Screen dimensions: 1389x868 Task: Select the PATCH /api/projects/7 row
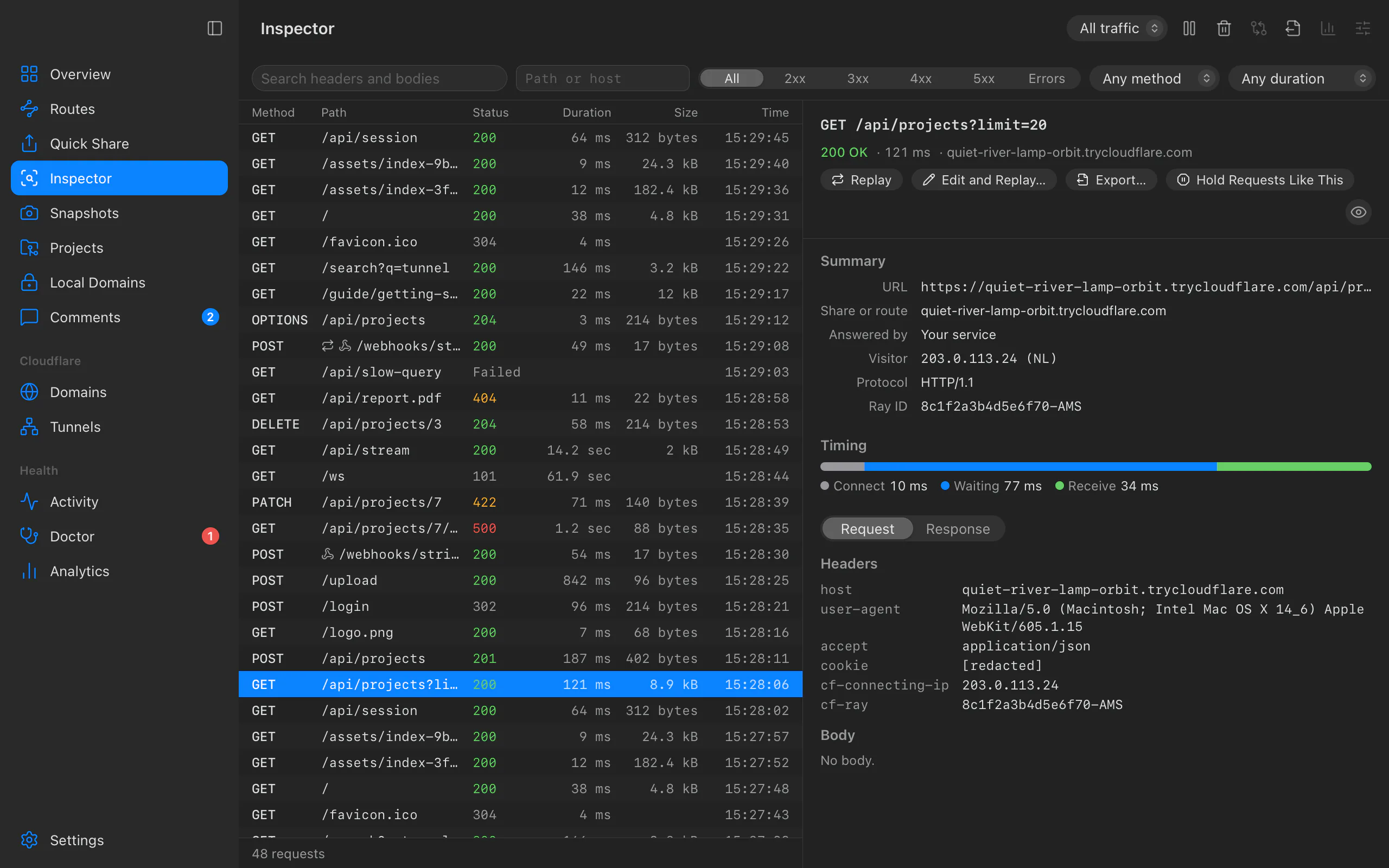pos(520,502)
